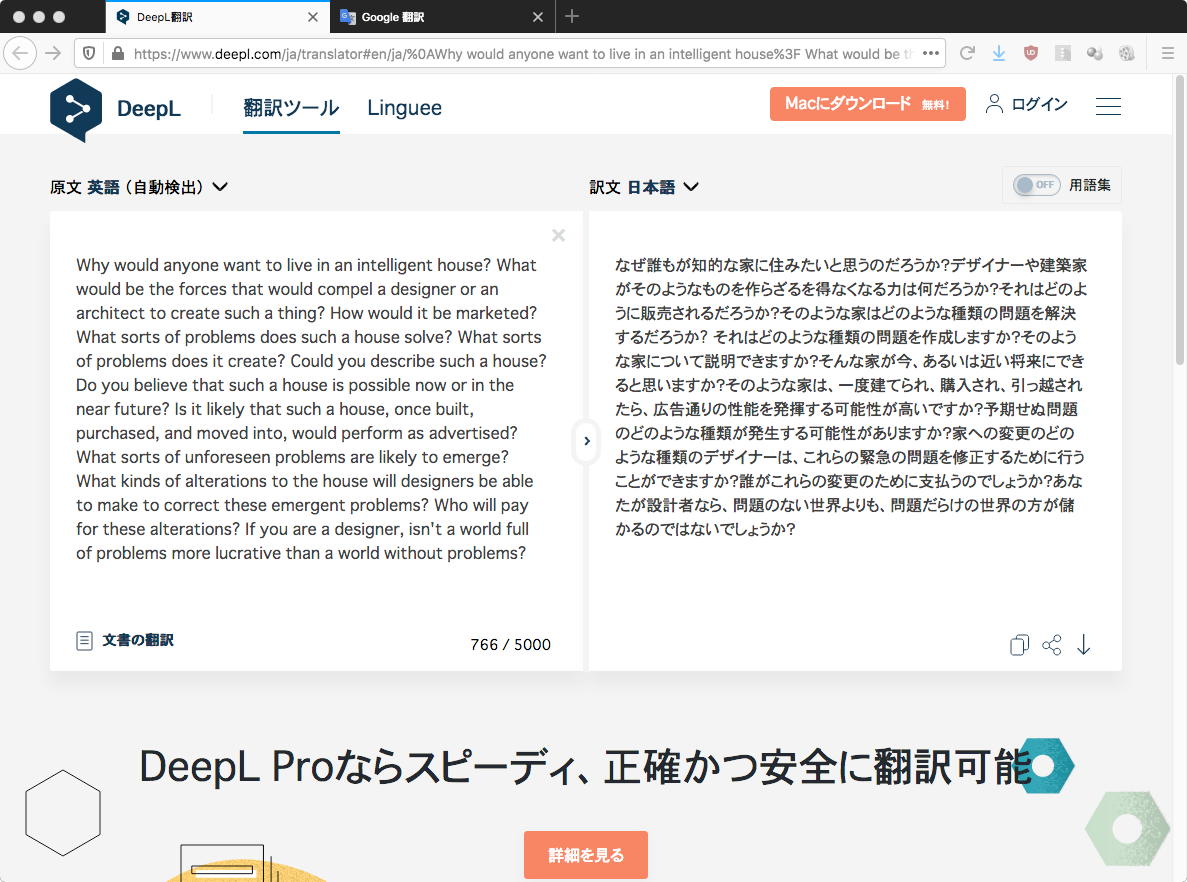This screenshot has width=1187, height=882.
Task: Clear source text with the X icon
Action: pyautogui.click(x=559, y=235)
